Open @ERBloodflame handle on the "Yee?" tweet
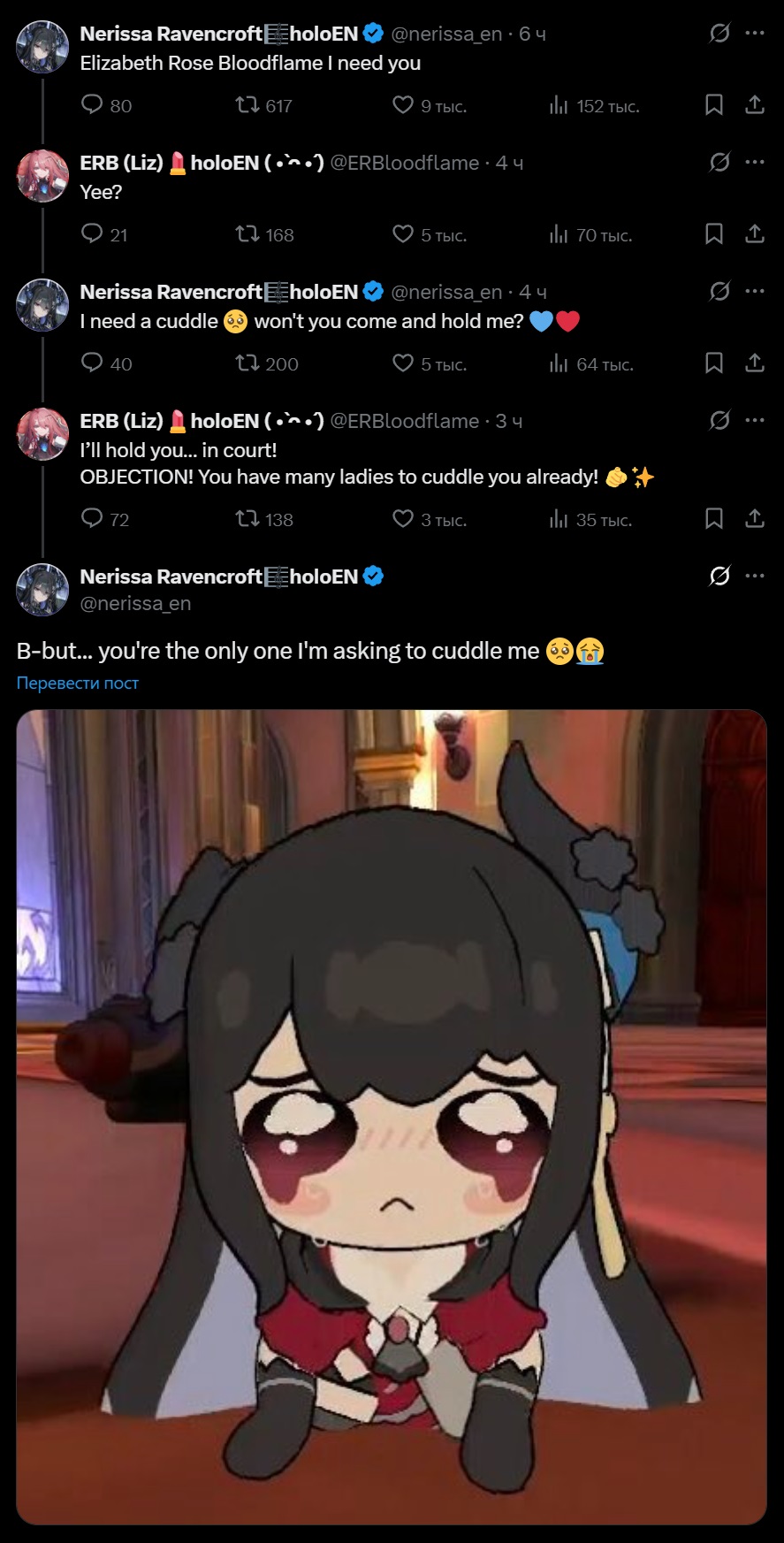Image resolution: width=784 pixels, height=1543 pixels. tap(405, 163)
